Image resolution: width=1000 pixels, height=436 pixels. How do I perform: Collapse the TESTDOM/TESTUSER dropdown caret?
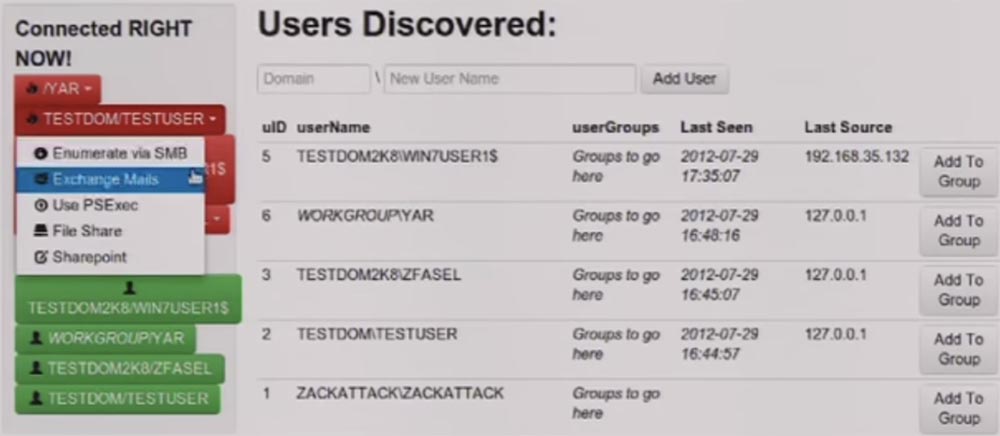point(212,120)
